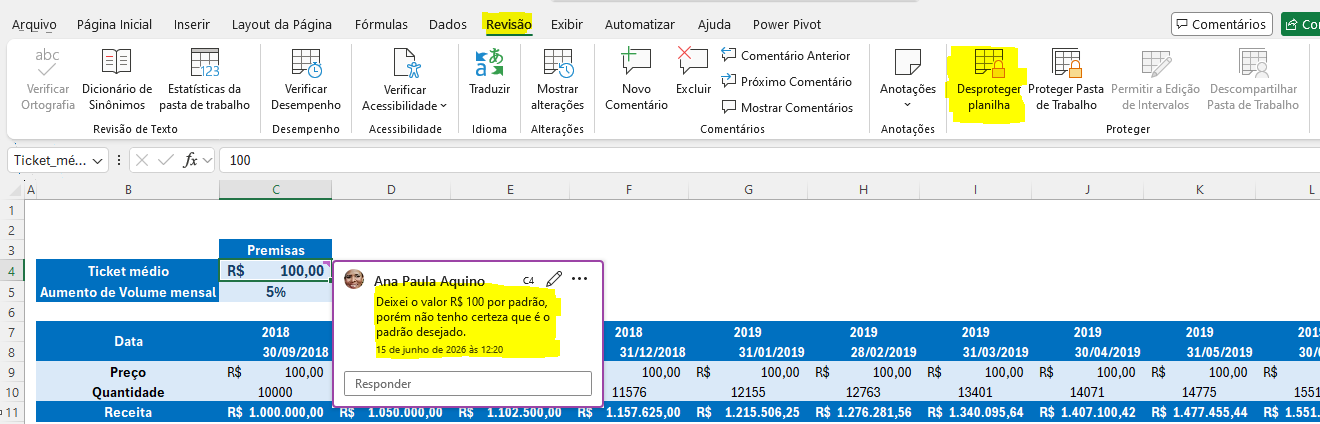Screen dimensions: 1320x424
Task: Select the Data header cell
Action: point(128,341)
